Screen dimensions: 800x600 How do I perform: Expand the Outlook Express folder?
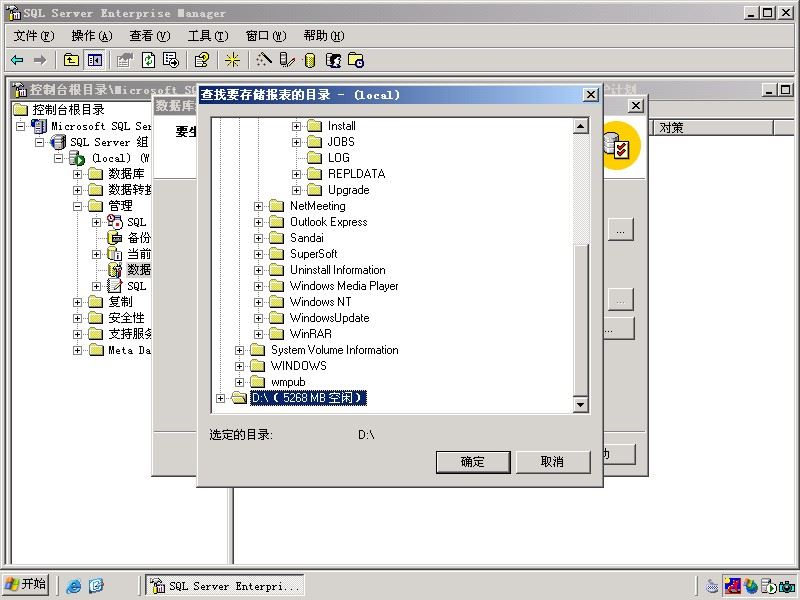pos(258,222)
